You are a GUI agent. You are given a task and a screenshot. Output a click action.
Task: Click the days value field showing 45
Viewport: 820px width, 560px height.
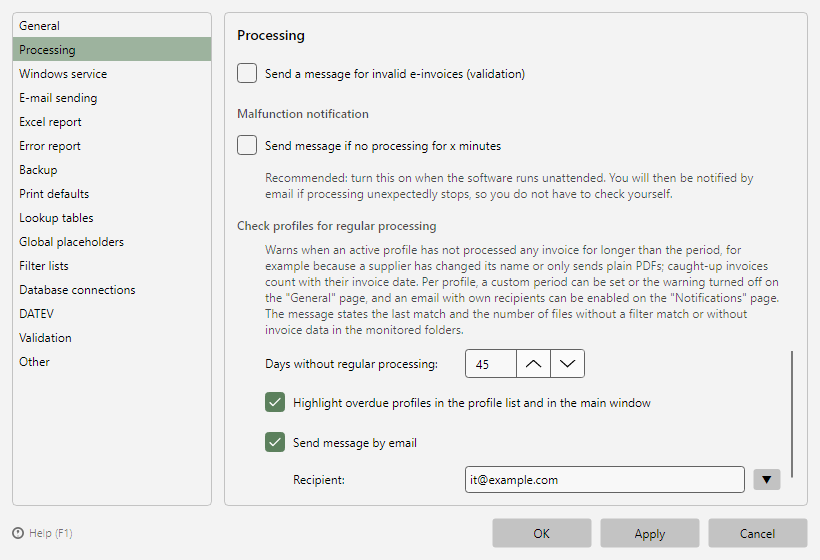click(491, 364)
